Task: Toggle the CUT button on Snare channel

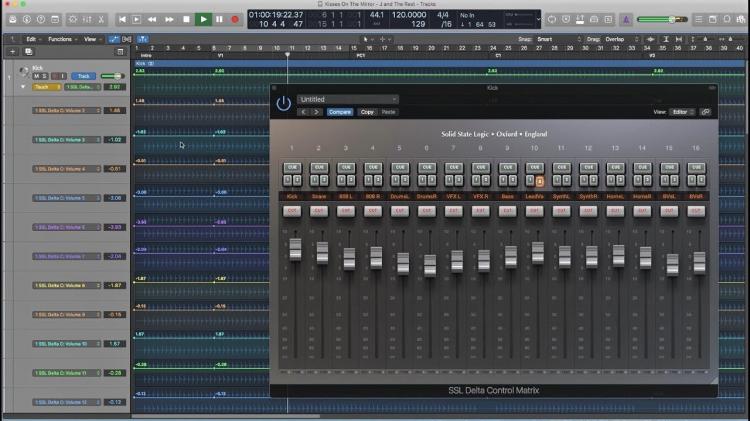Action: click(319, 211)
